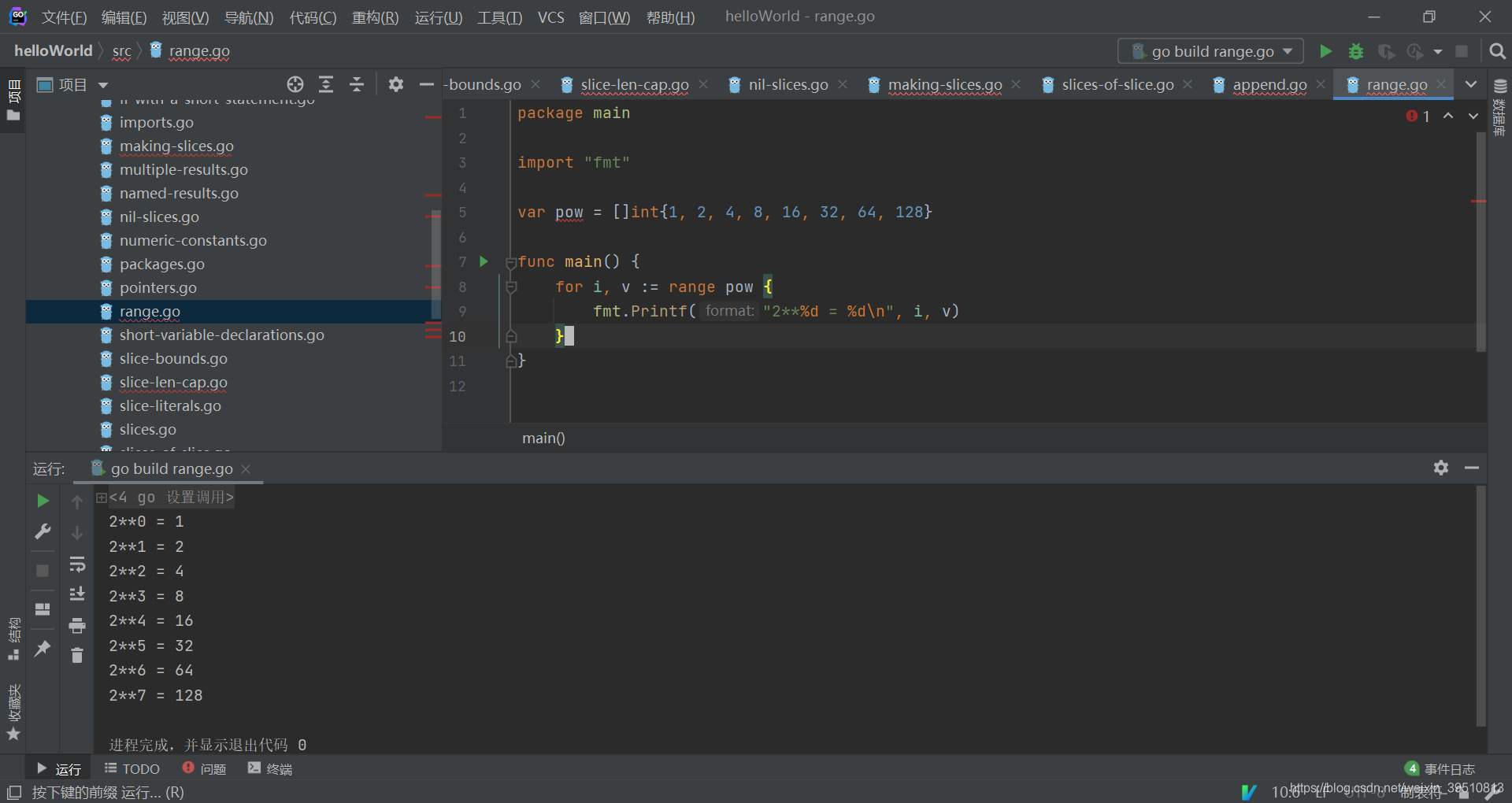
Task: Open the TODO tool window
Action: point(132,768)
